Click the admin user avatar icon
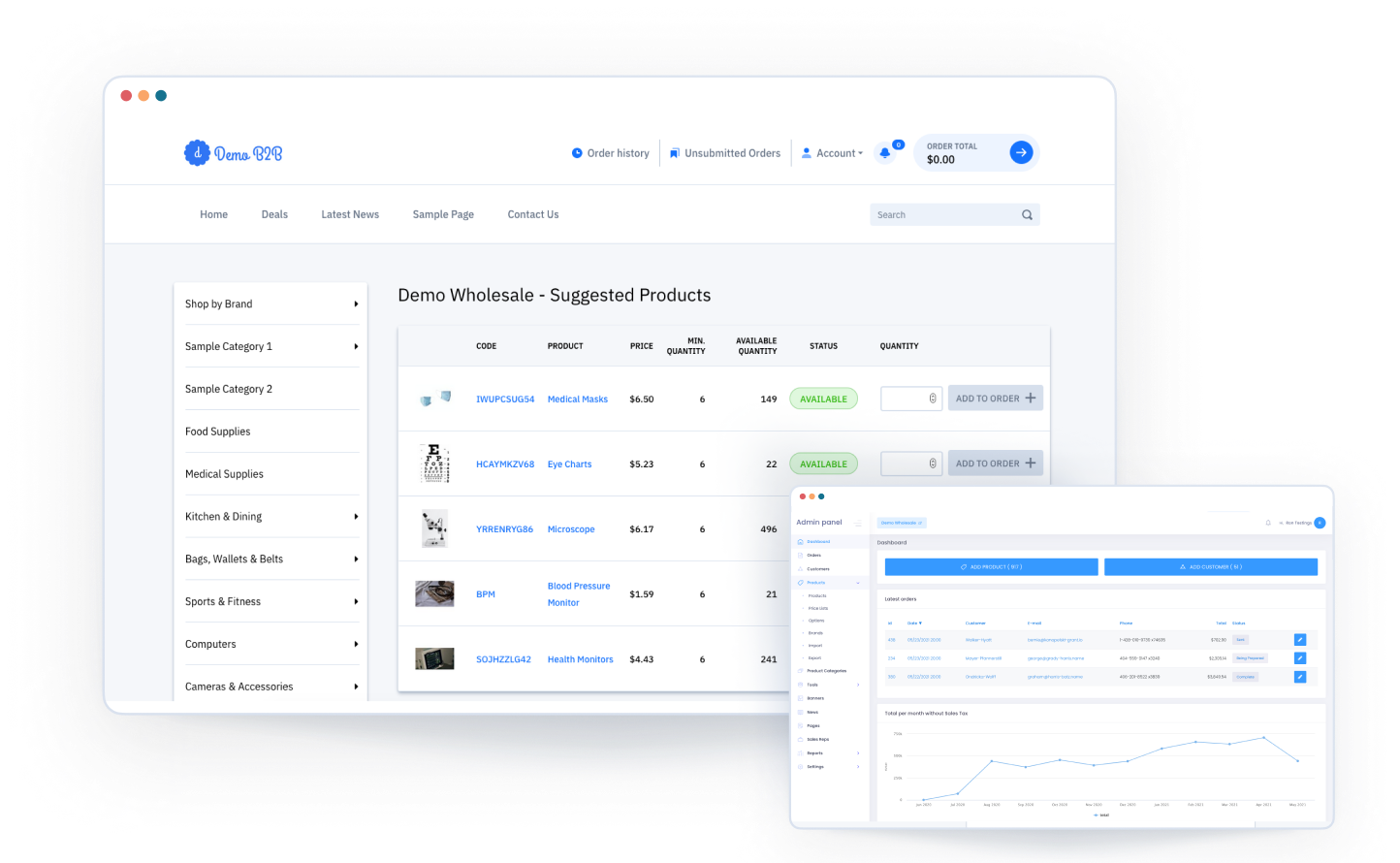Screen dimensions: 1400x863 (x=1320, y=523)
